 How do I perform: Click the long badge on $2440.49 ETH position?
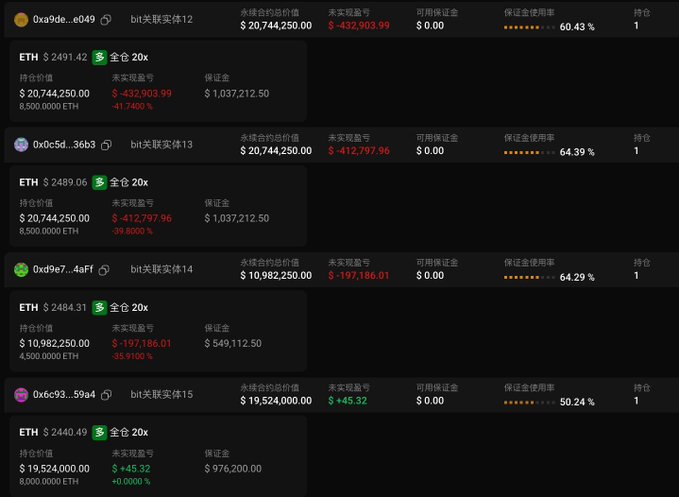tap(100, 432)
